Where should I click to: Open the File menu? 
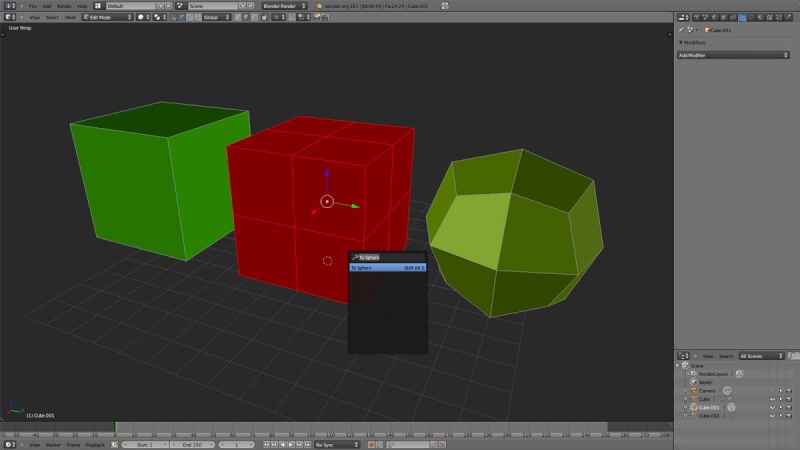pos(33,6)
